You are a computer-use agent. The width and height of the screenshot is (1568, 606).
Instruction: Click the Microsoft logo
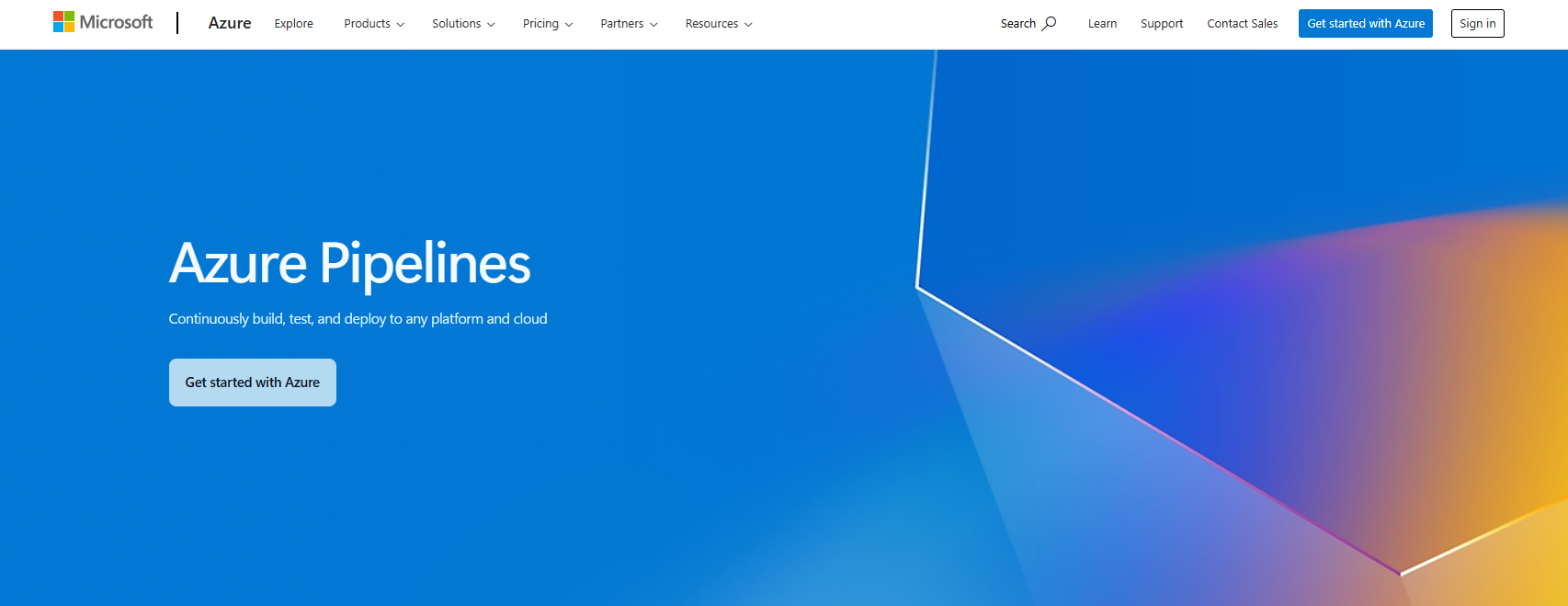pyautogui.click(x=103, y=22)
